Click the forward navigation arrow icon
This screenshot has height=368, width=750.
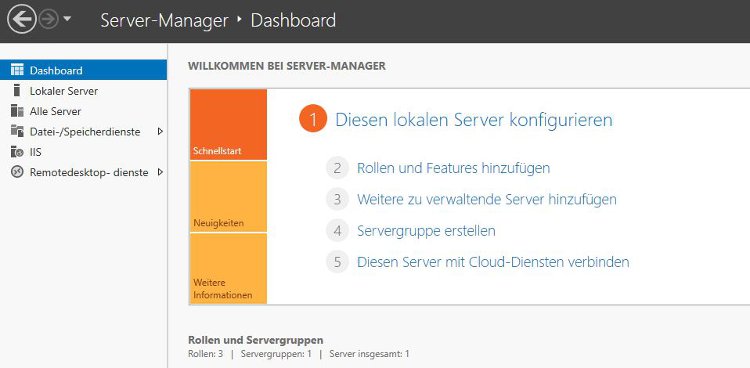tap(49, 19)
